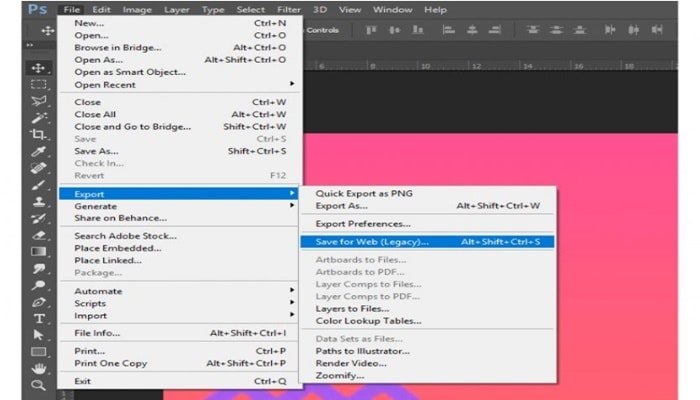Expand the Open Recent submenu
The width and height of the screenshot is (700, 400).
[x=179, y=84]
